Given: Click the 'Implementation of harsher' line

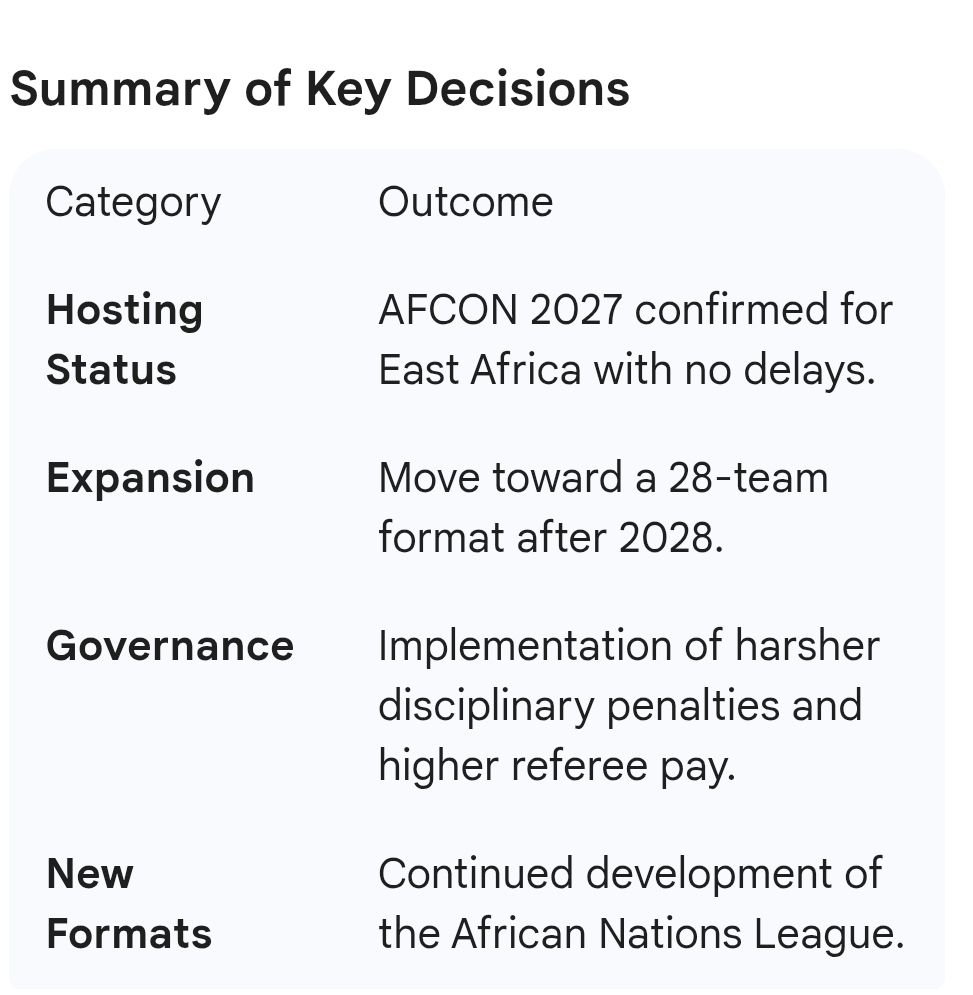Looking at the screenshot, I should (629, 646).
